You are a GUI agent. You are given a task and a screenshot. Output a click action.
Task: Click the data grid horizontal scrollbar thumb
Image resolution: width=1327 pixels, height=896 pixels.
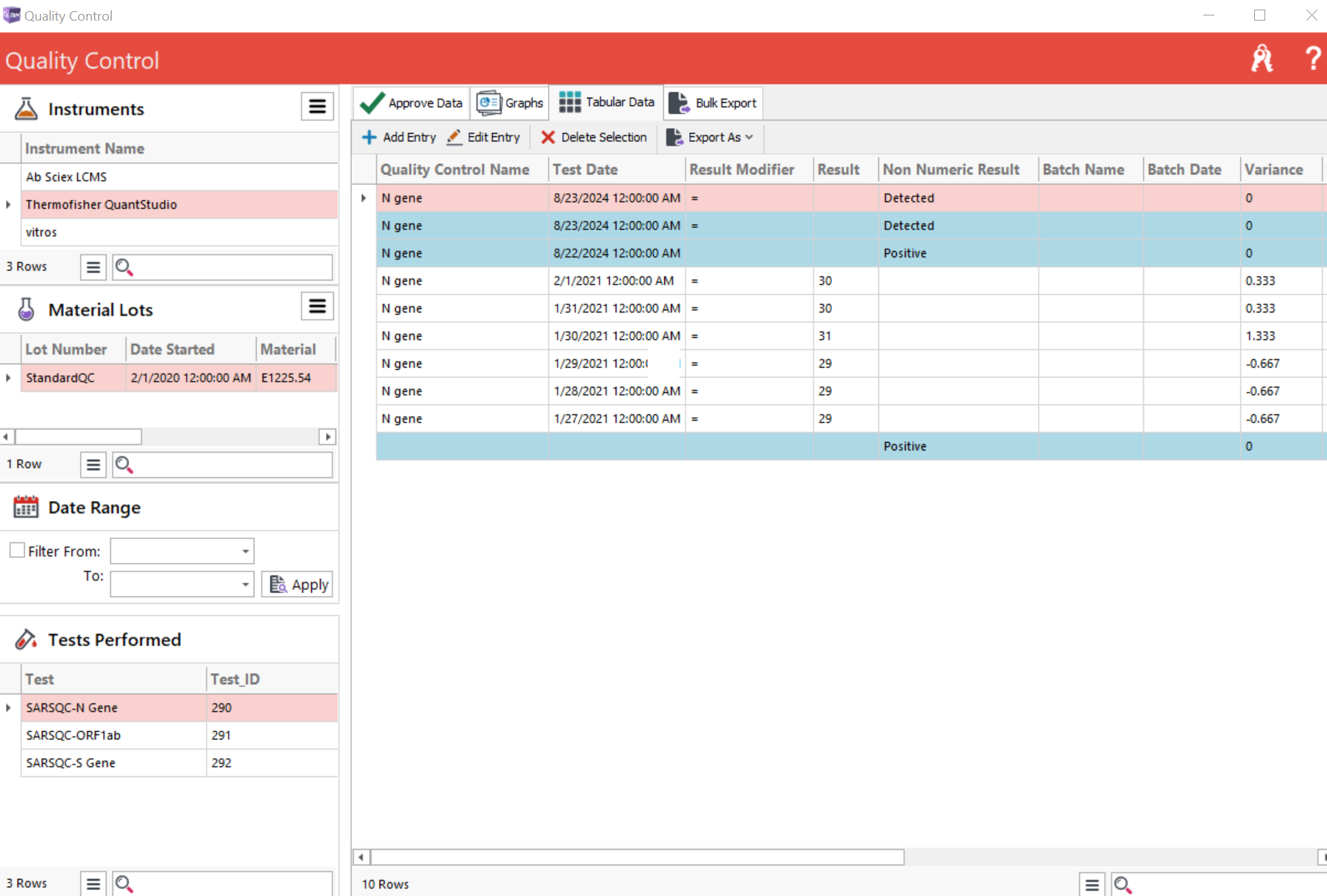637,858
